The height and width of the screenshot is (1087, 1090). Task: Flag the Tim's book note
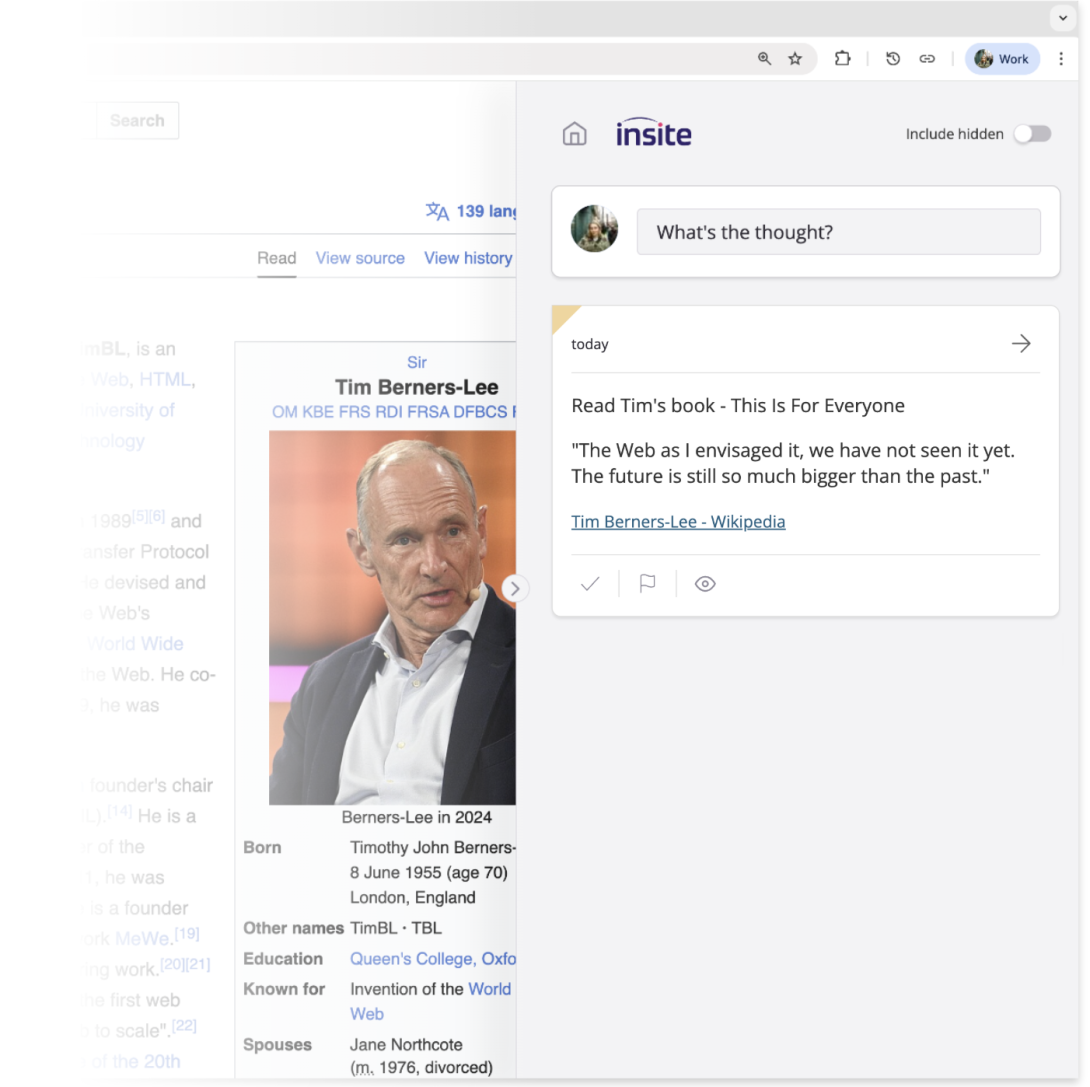point(647,583)
